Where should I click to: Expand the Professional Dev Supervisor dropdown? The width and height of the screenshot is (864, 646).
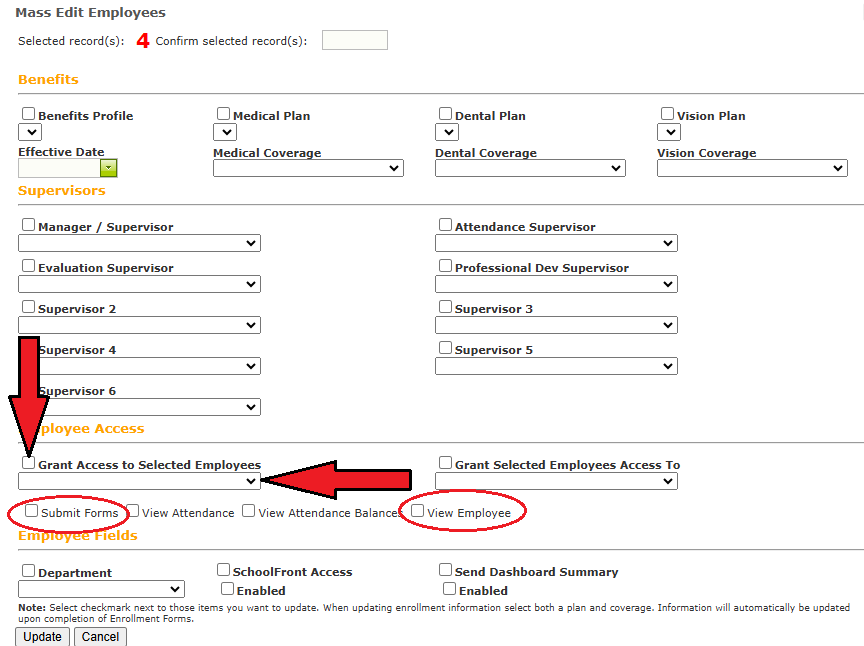pyautogui.click(x=557, y=284)
